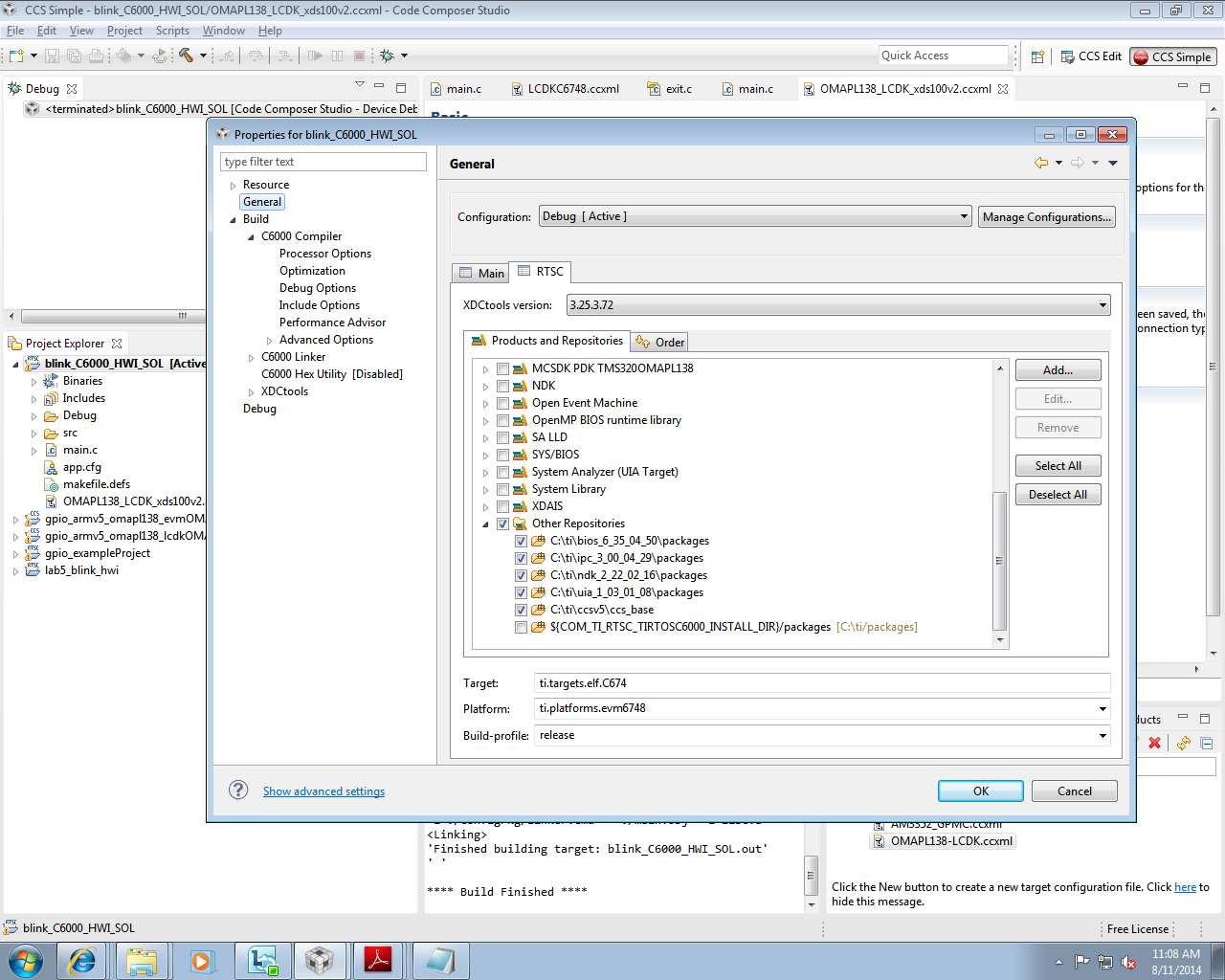Expand the Resource node in properties tree

[233, 186]
